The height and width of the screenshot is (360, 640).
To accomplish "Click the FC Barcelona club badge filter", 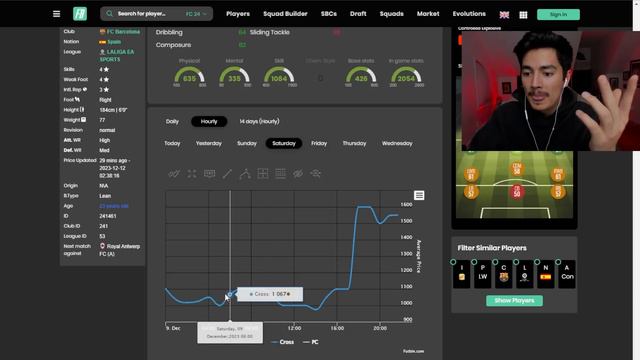I will (504, 277).
